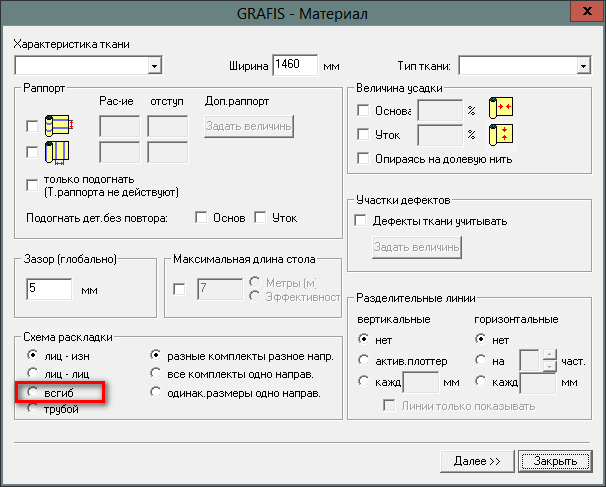606x487 pixels.
Task: Choose the трубой layout scheme option
Action: coord(34,410)
